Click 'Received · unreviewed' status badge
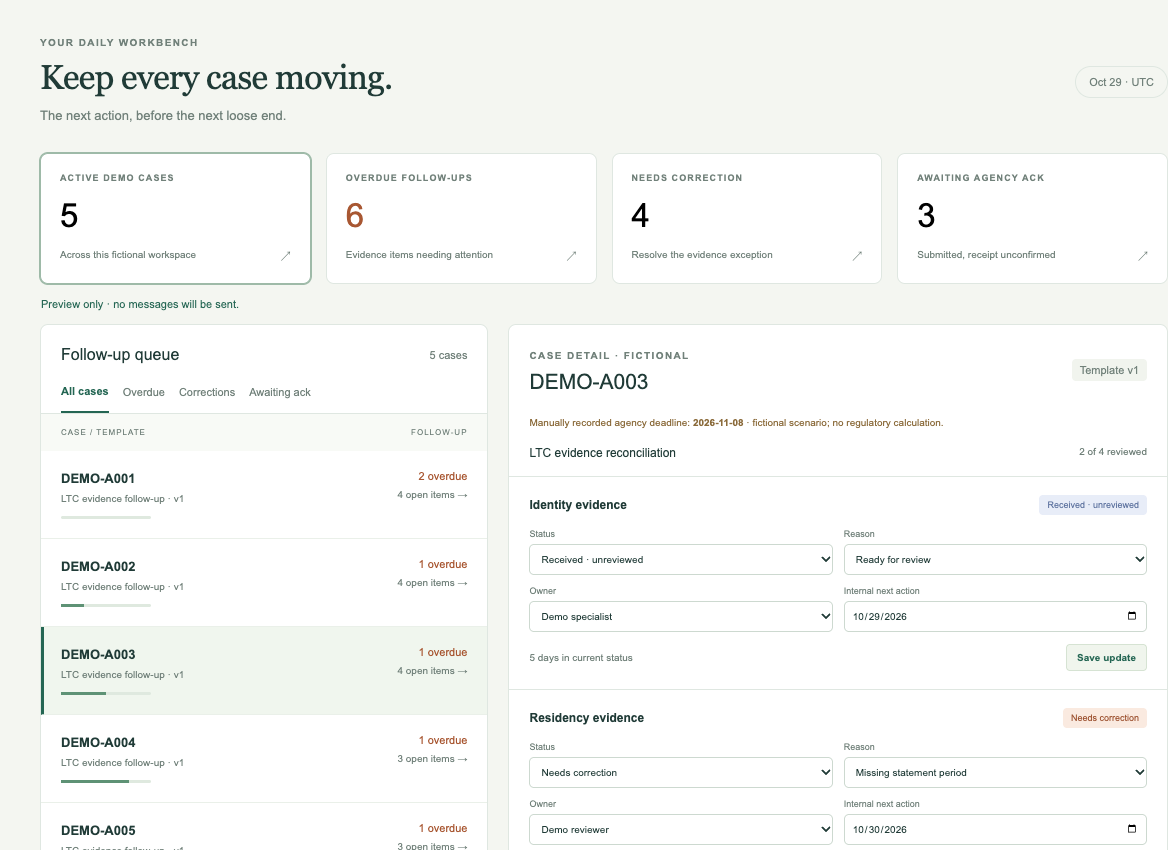The image size is (1168, 850). pyautogui.click(x=1093, y=505)
